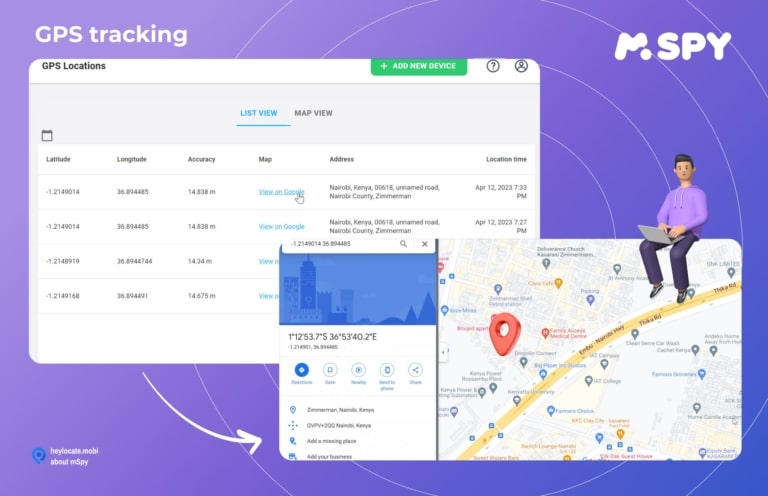Click the Address column header
The width and height of the screenshot is (768, 496).
(341, 159)
